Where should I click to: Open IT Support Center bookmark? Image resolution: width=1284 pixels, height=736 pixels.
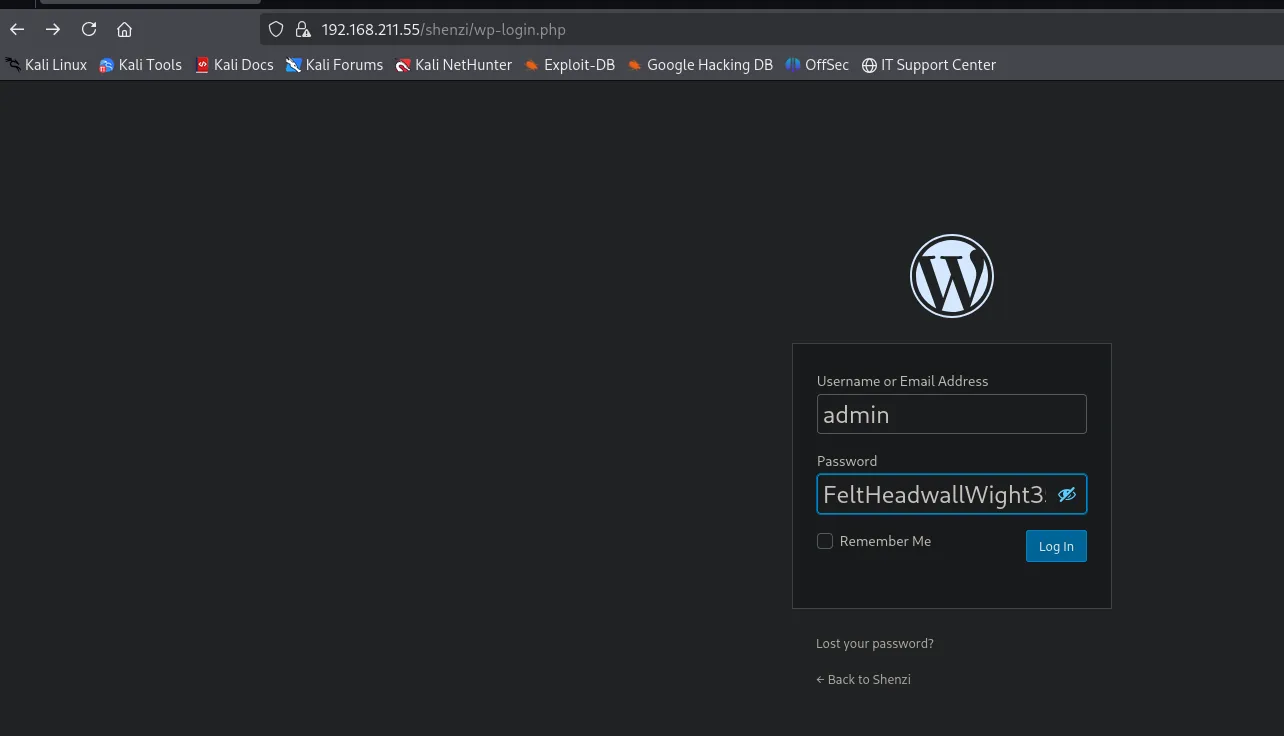(929, 65)
